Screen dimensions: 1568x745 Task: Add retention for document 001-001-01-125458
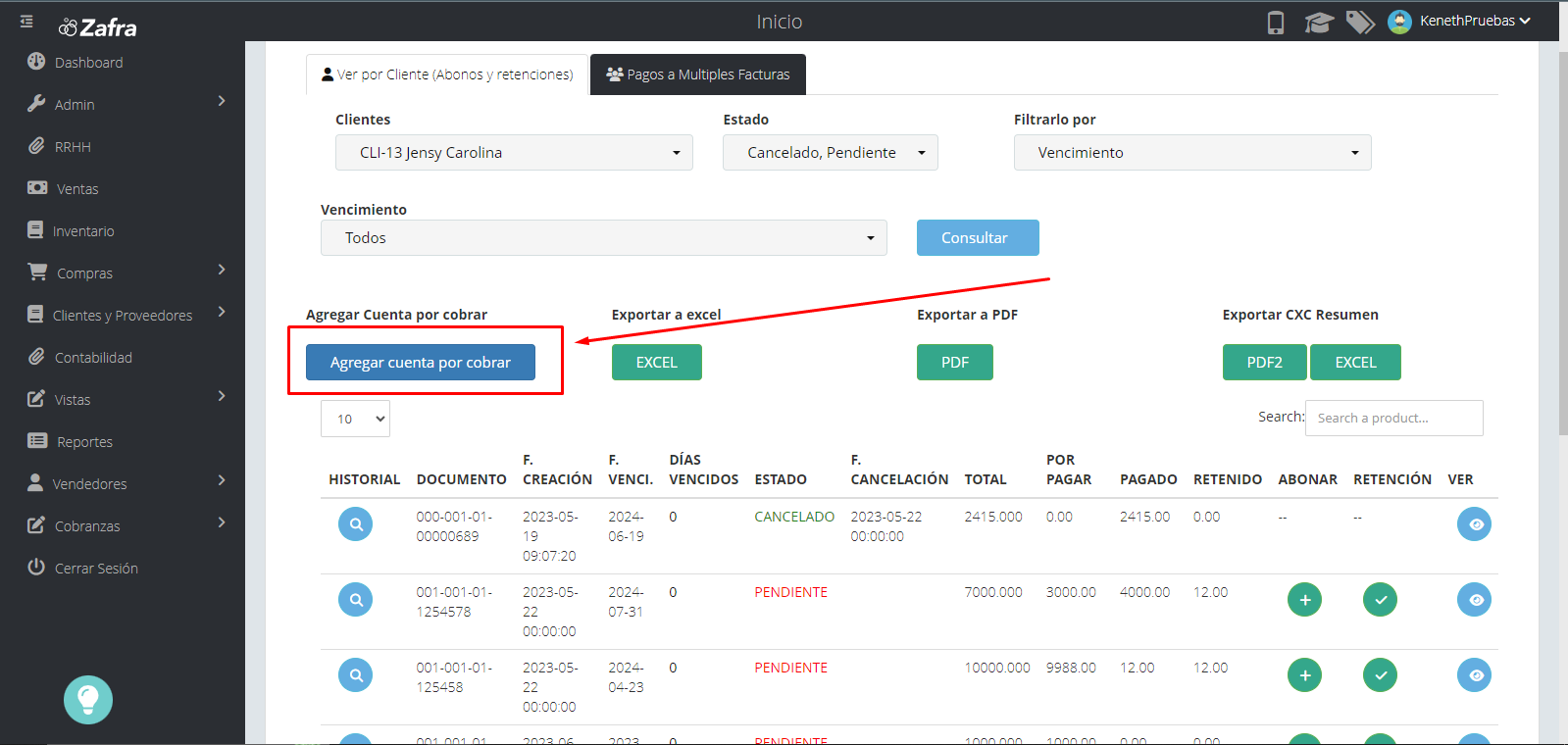pyautogui.click(x=1380, y=675)
